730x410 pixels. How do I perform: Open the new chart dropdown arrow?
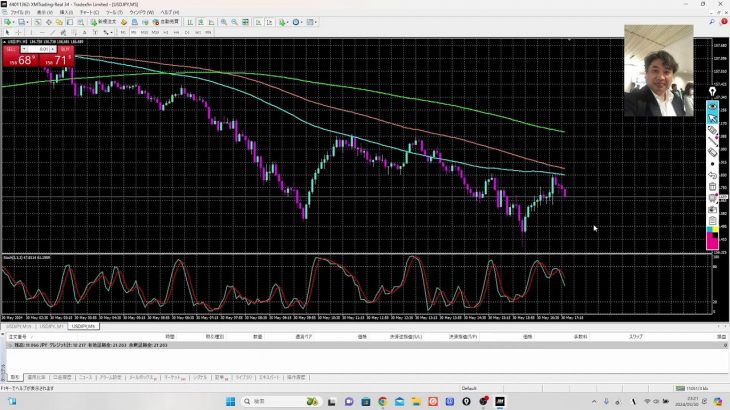point(14,21)
